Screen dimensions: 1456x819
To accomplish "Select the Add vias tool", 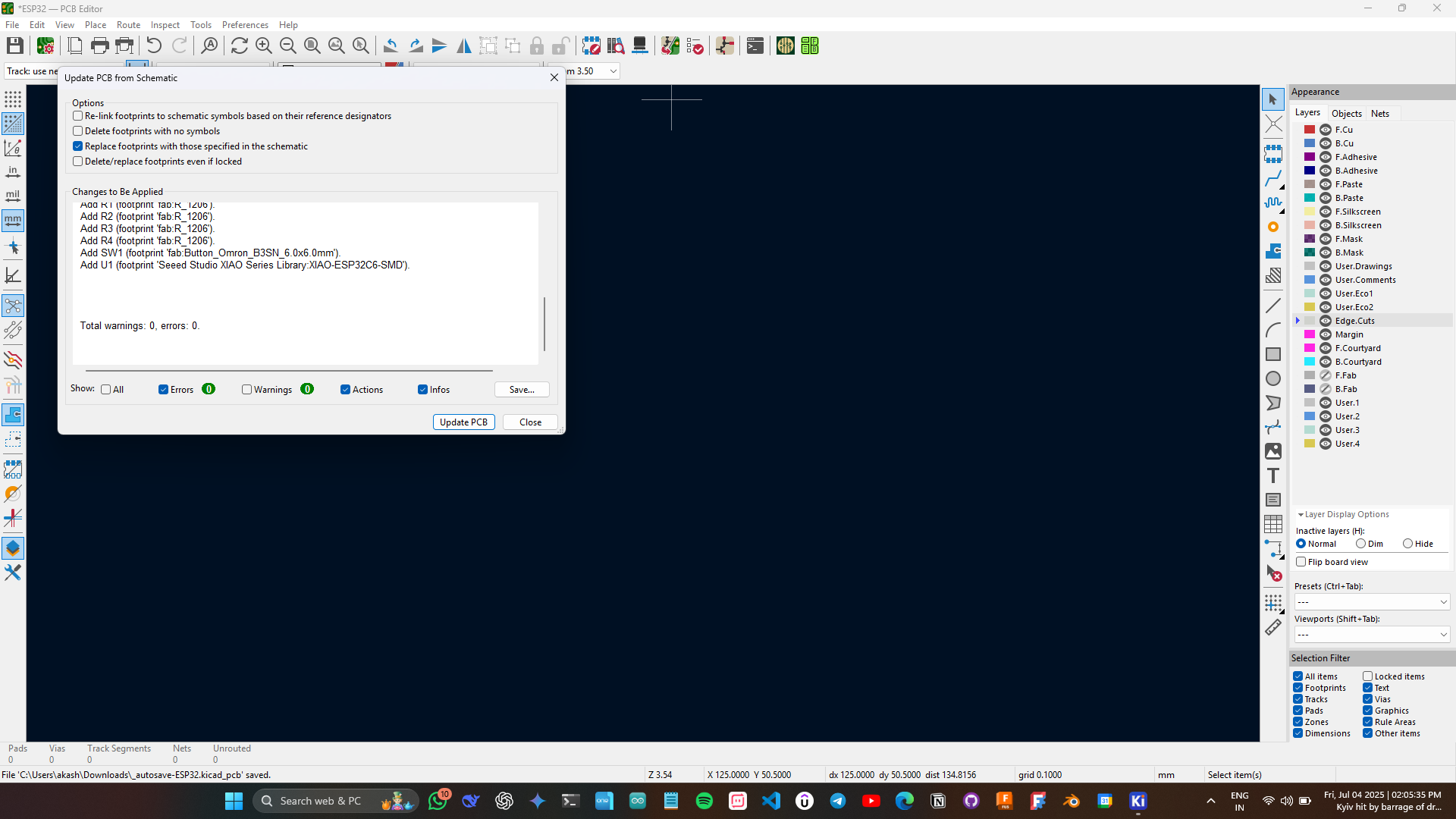I will [1273, 227].
